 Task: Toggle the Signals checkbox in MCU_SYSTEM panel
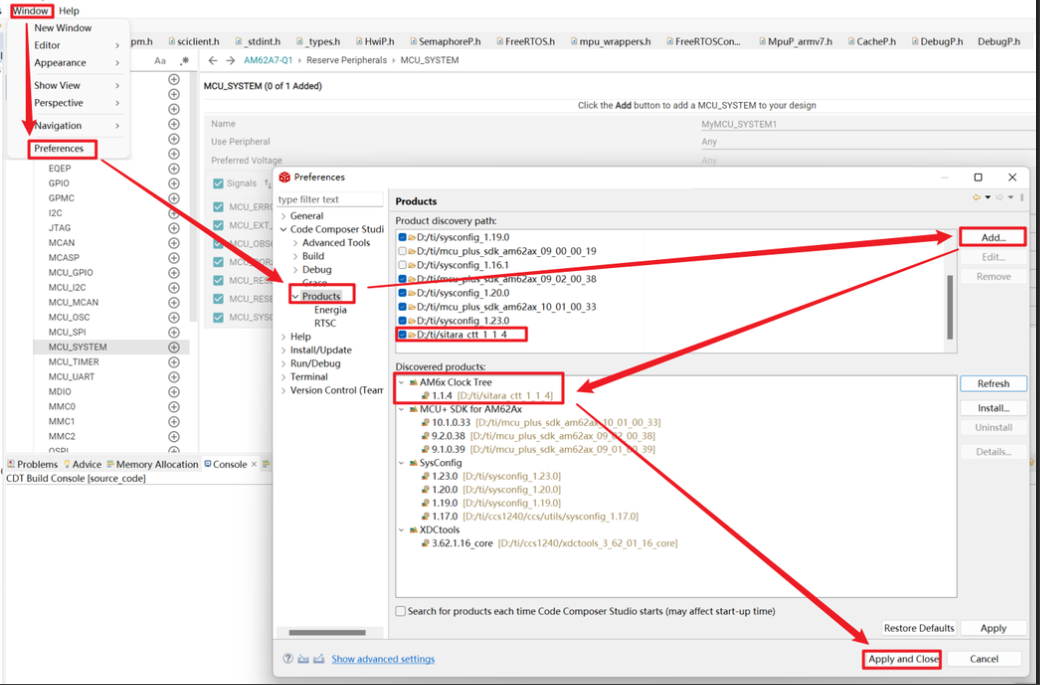click(x=218, y=184)
